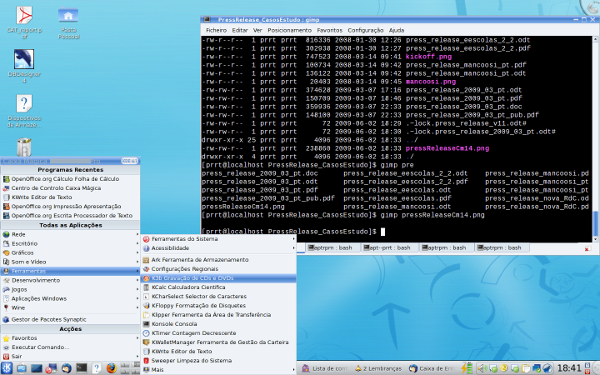
Task: Expand the Mais submenu
Action: [219, 370]
